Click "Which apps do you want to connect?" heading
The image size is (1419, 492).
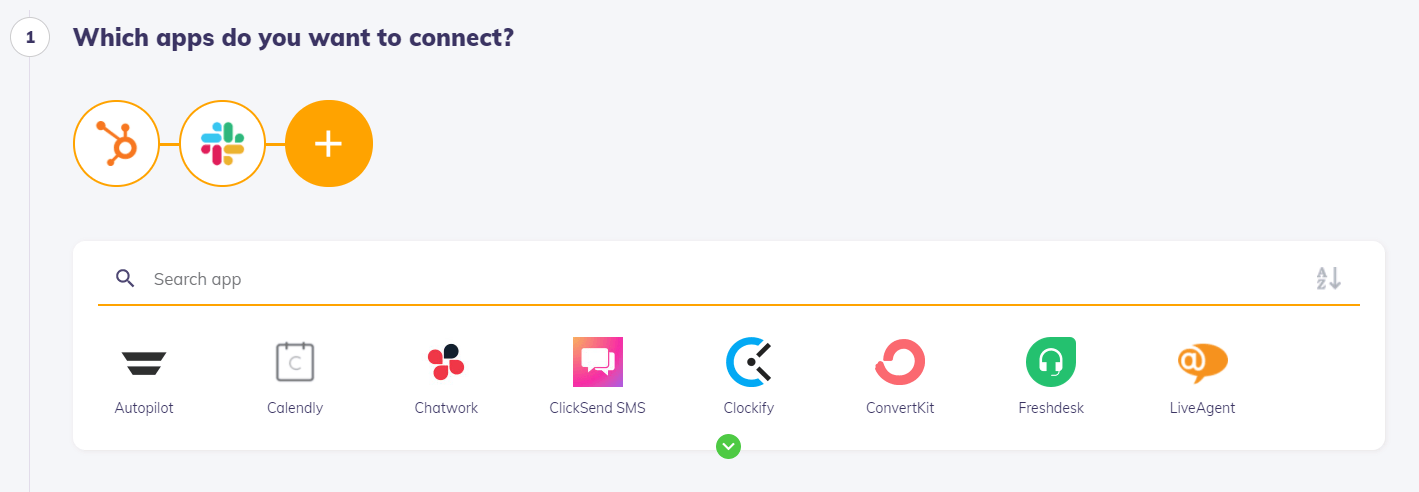point(293,38)
